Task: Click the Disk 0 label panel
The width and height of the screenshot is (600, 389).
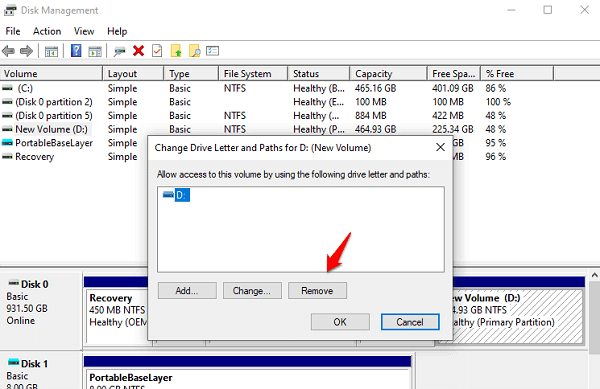Action: pyautogui.click(x=41, y=310)
